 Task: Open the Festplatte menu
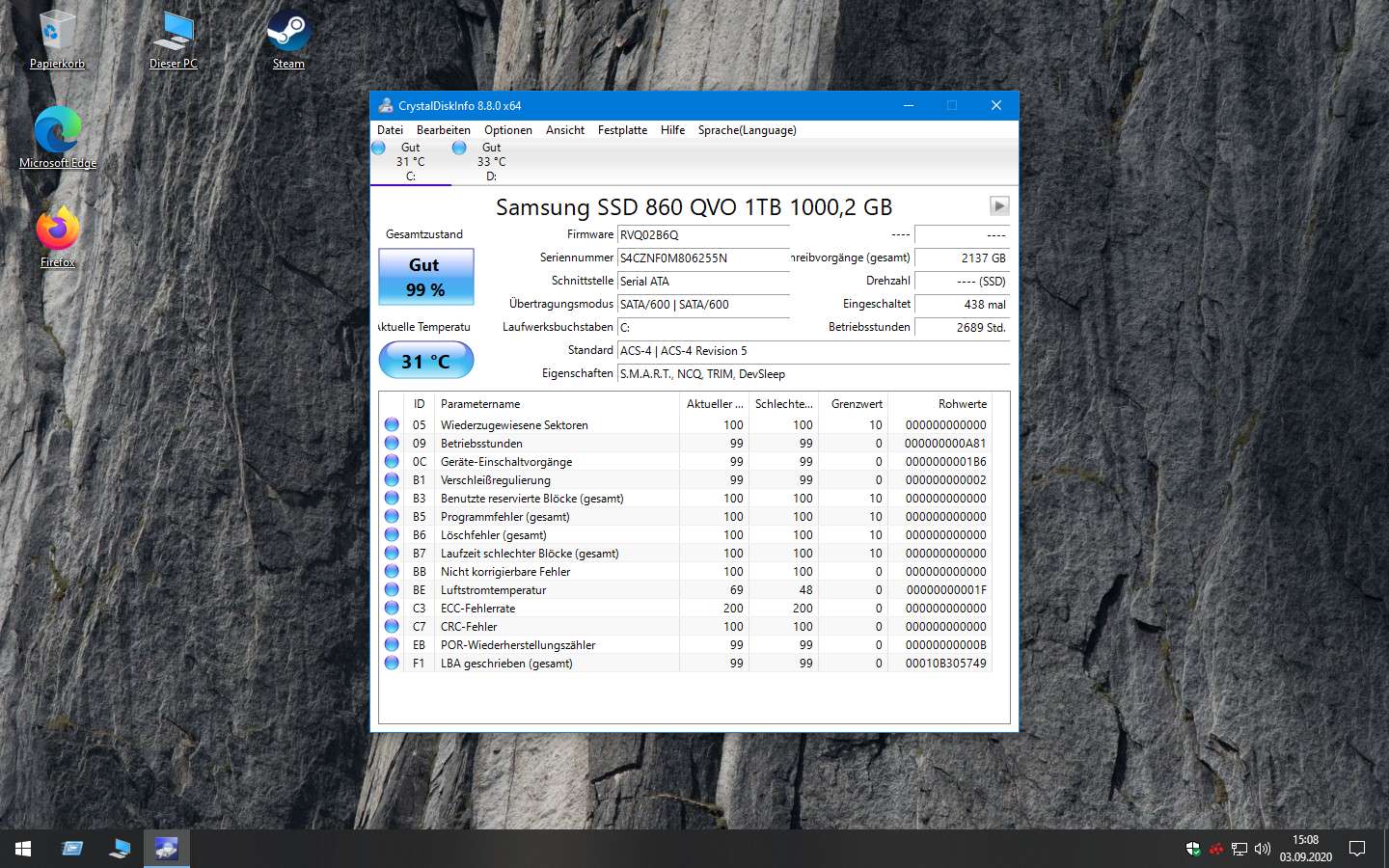622,130
